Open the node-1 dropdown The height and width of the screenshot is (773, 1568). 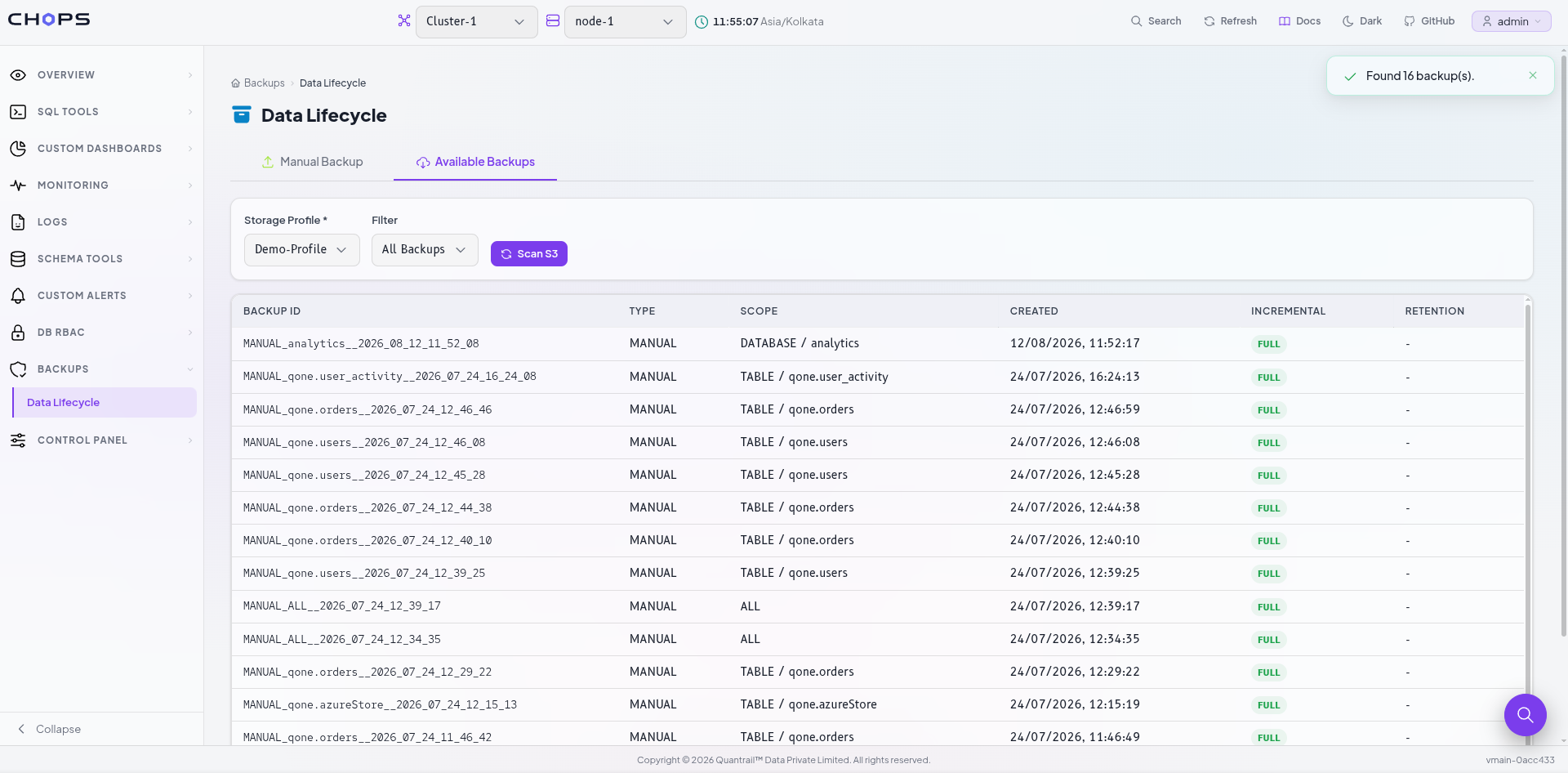pyautogui.click(x=625, y=21)
